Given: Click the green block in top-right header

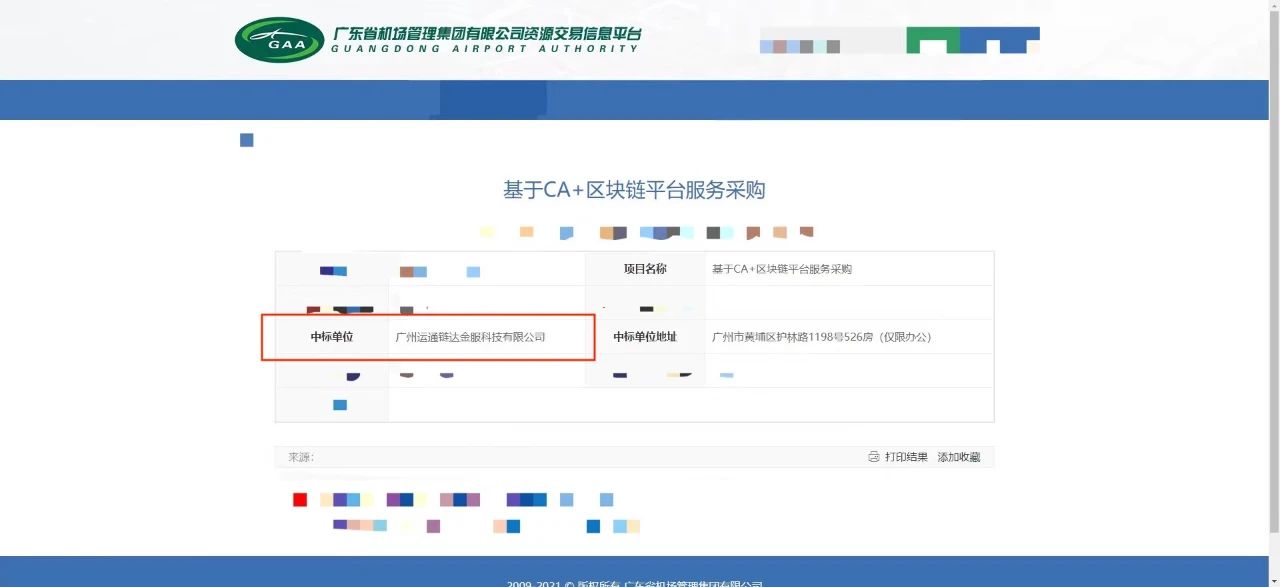Looking at the screenshot, I should point(932,40).
